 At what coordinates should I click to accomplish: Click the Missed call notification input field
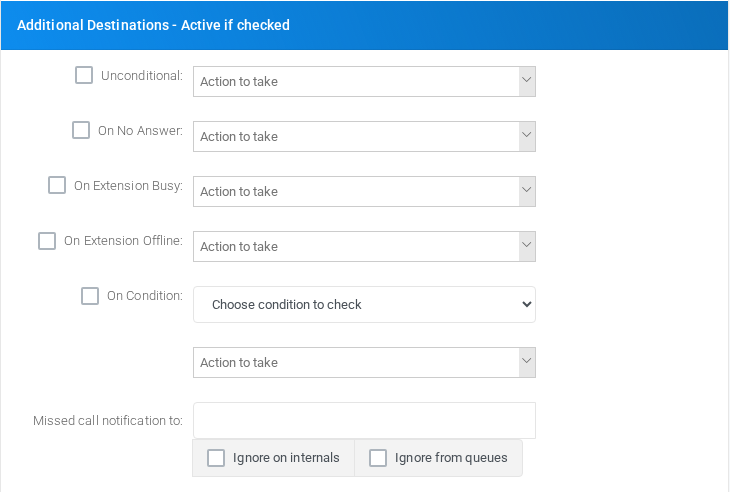coord(364,420)
